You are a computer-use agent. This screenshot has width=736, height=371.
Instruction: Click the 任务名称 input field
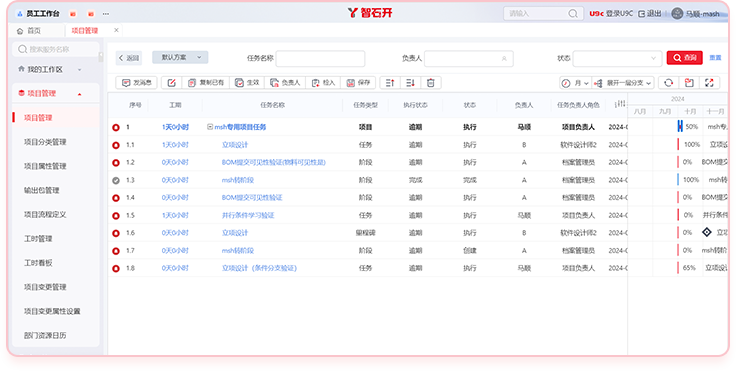point(320,58)
